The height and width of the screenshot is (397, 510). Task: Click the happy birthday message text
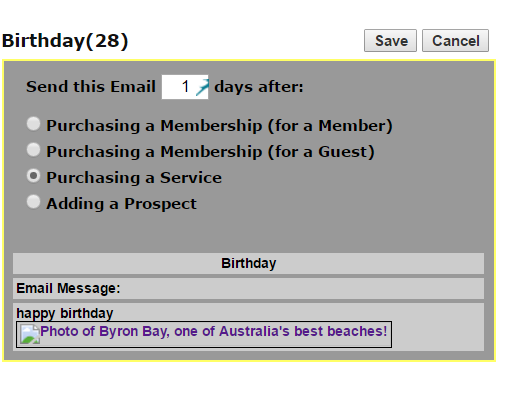[65, 313]
